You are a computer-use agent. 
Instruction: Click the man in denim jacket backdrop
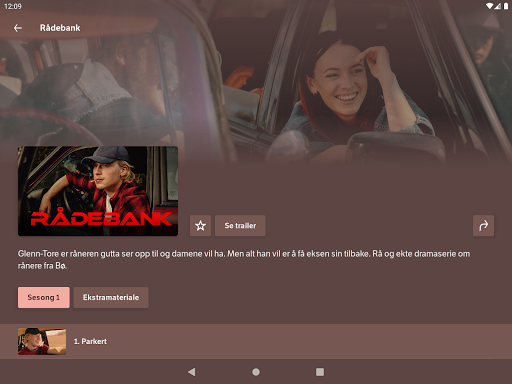(x=100, y=90)
